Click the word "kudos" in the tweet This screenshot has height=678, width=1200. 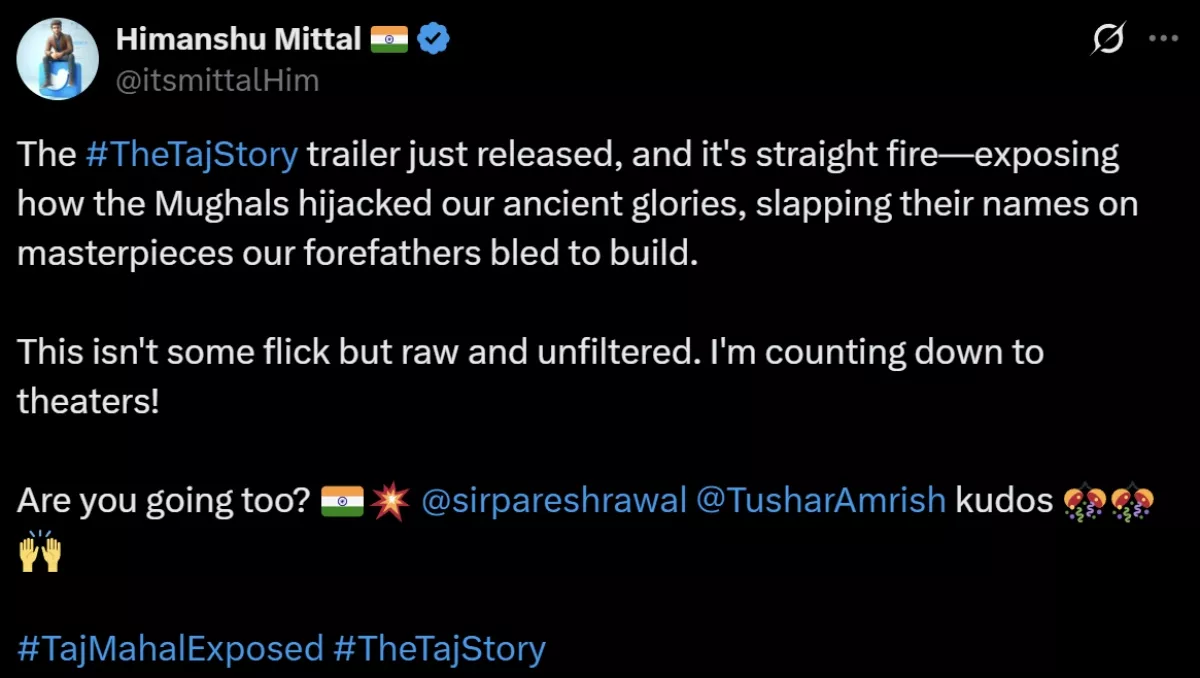pos(1003,500)
